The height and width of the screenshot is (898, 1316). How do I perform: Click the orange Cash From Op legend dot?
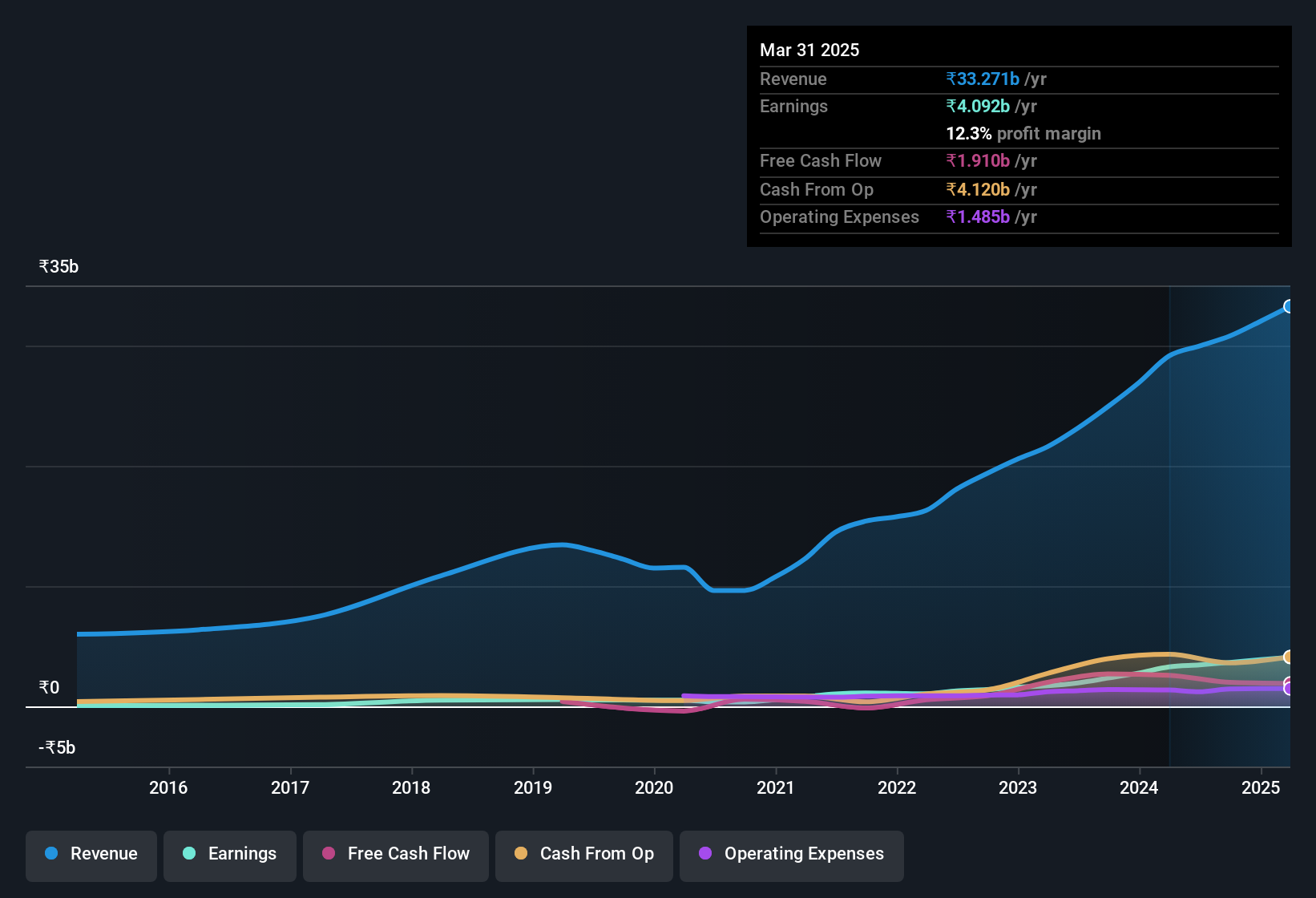520,854
